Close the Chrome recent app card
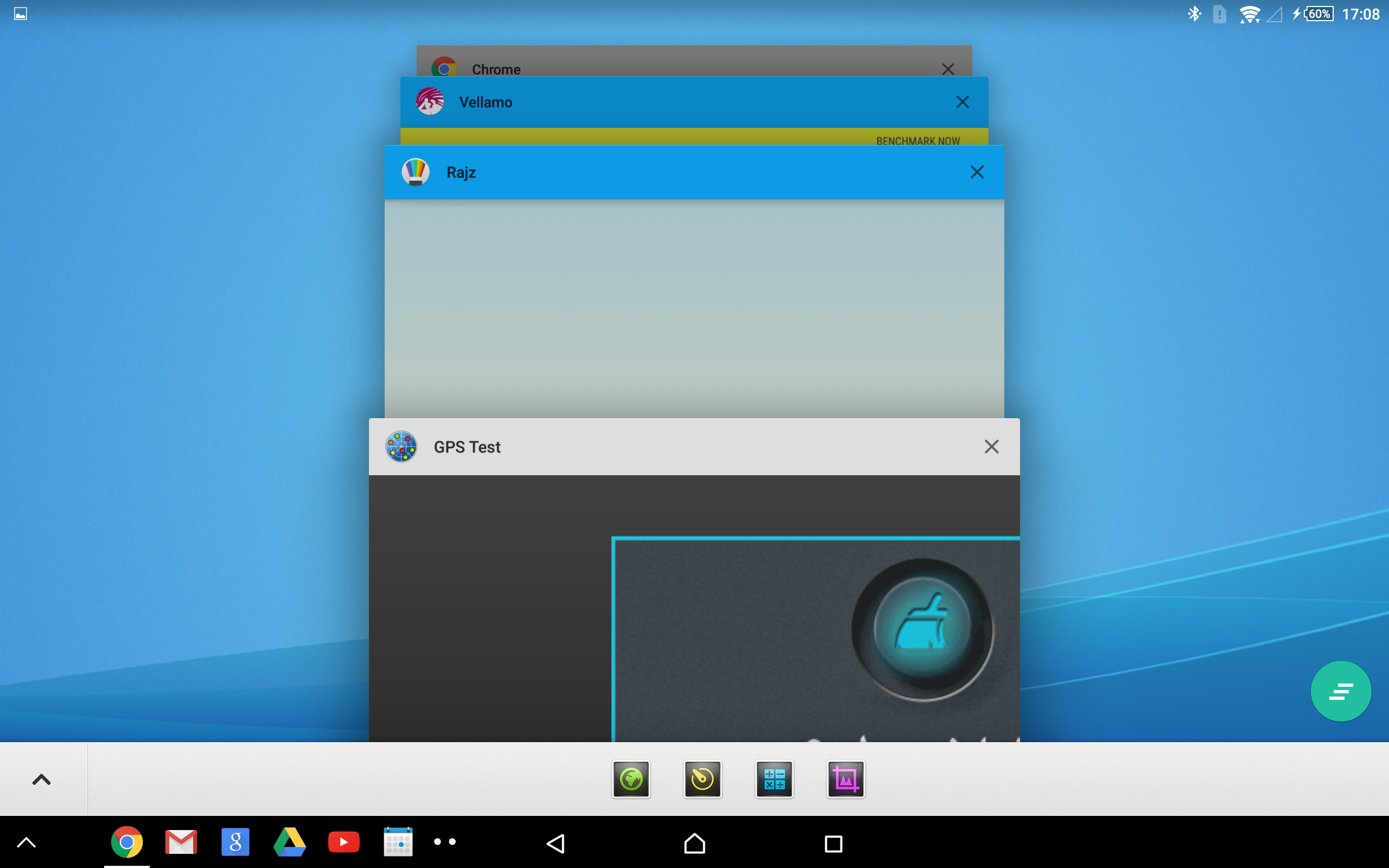 pyautogui.click(x=948, y=69)
